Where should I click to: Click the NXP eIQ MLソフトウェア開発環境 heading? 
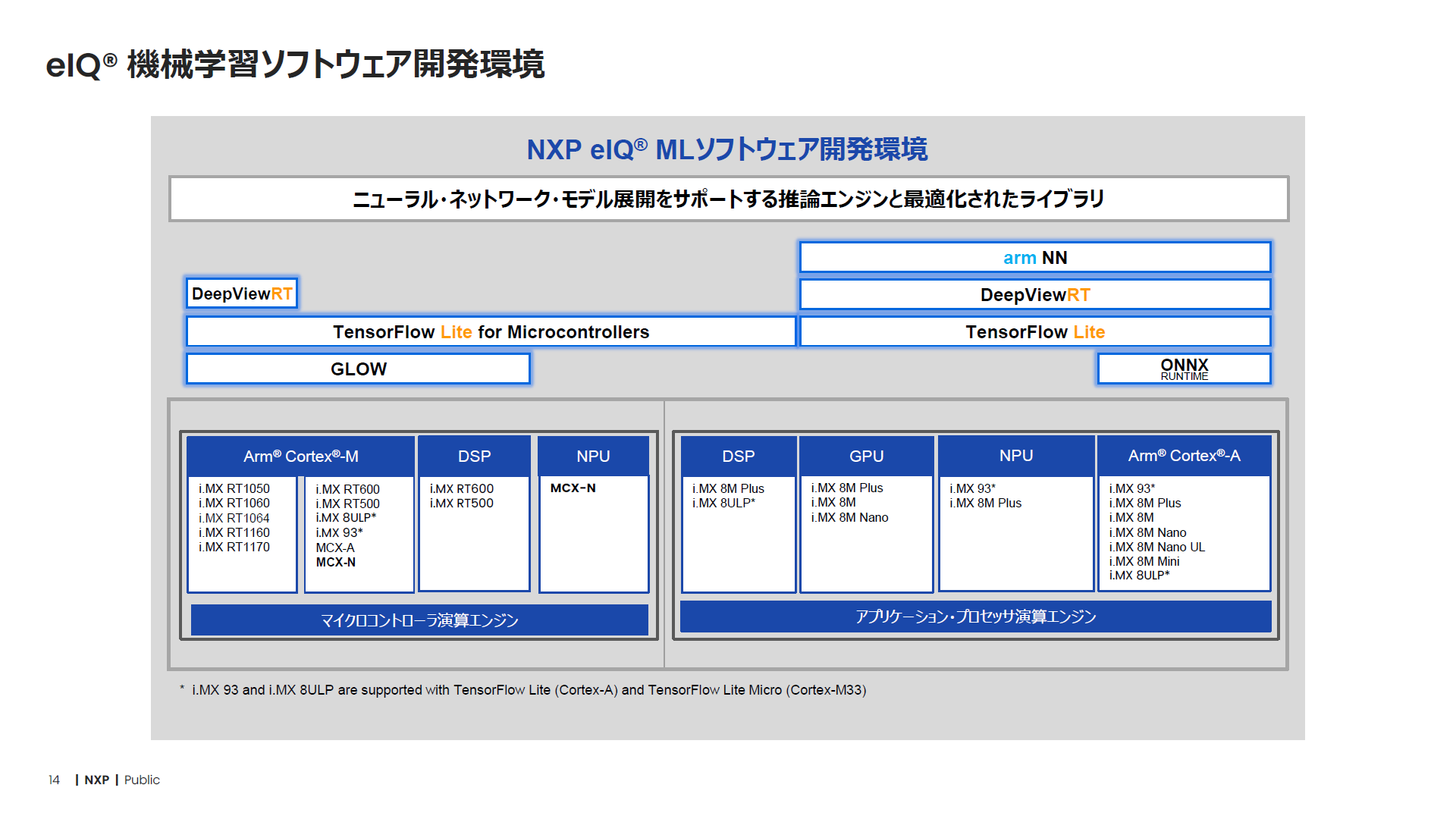tap(727, 149)
